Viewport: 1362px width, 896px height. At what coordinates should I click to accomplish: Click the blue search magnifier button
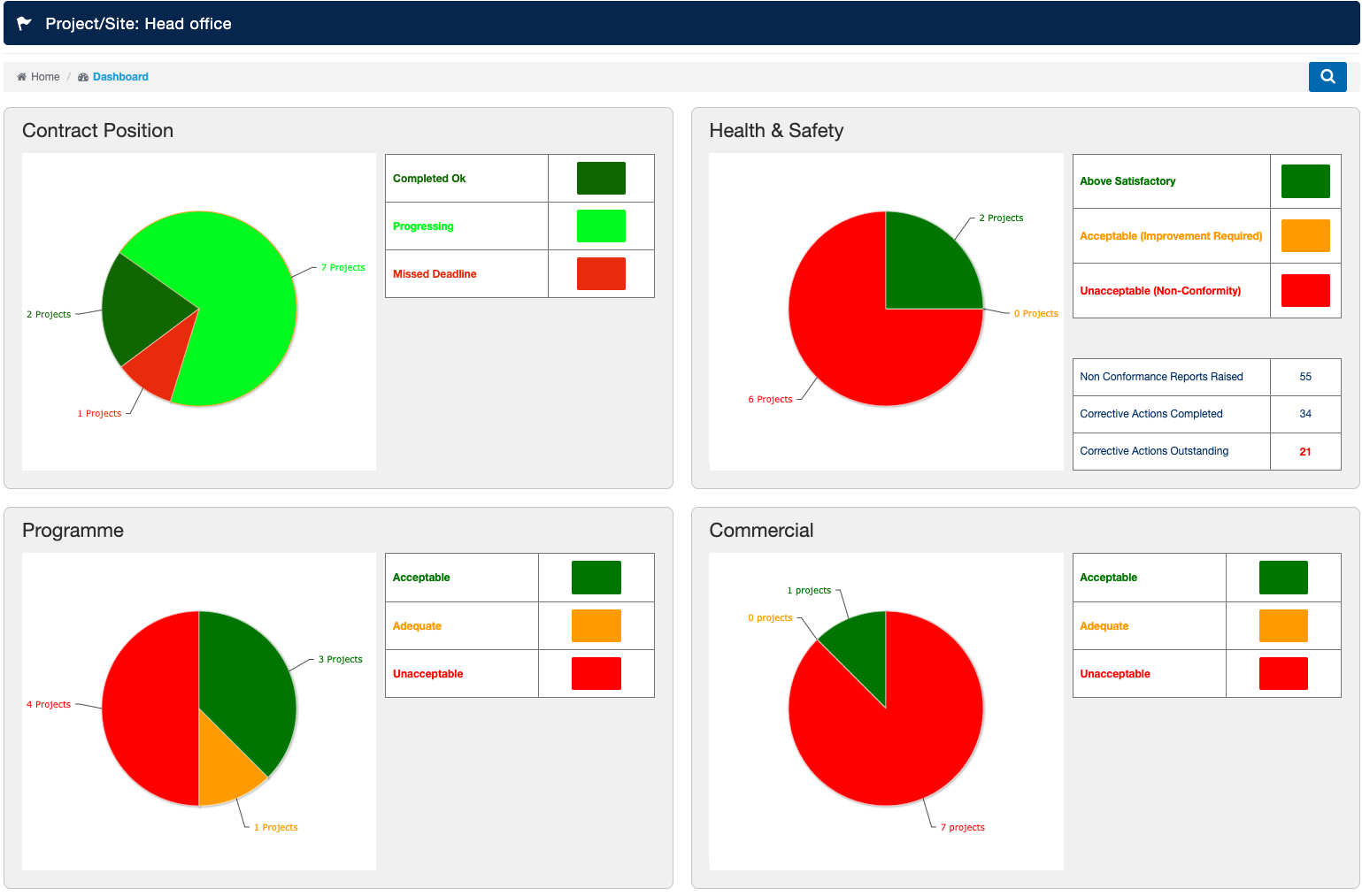tap(1327, 77)
